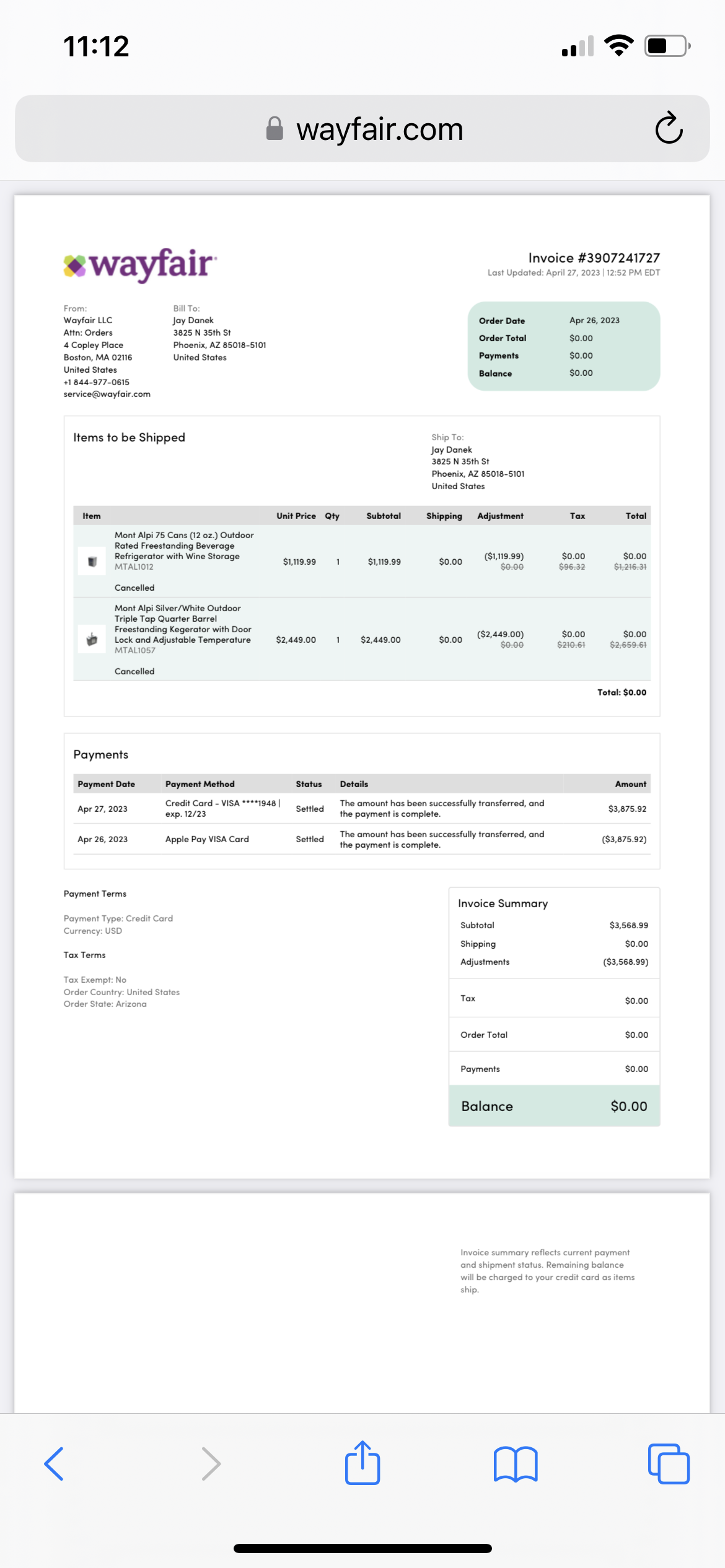Tap the phone number +1 844-977-0615
The width and height of the screenshot is (725, 1568).
pos(96,382)
